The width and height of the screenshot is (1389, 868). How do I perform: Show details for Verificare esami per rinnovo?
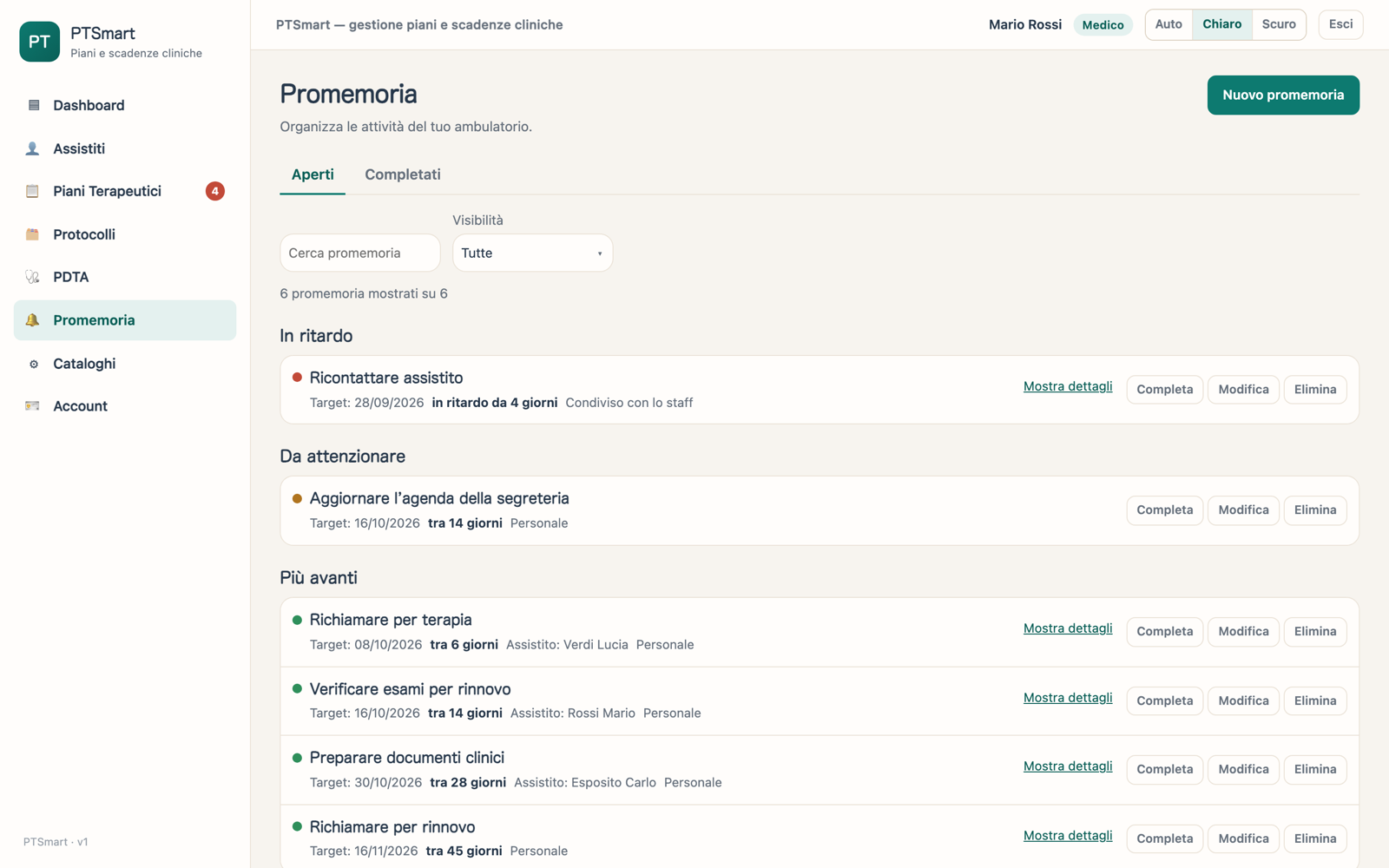pos(1068,698)
